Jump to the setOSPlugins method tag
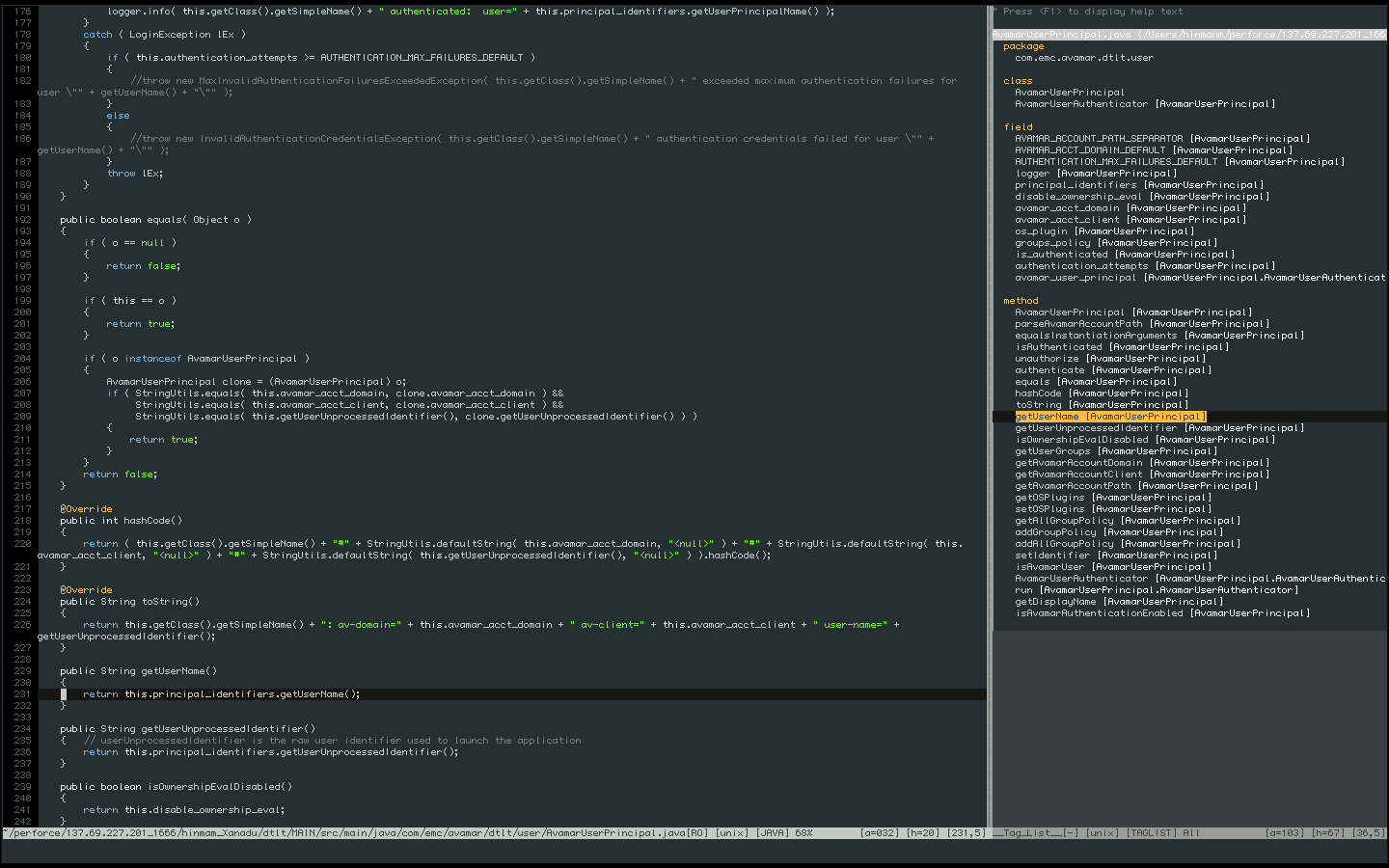Image resolution: width=1389 pixels, height=868 pixels. click(1113, 509)
